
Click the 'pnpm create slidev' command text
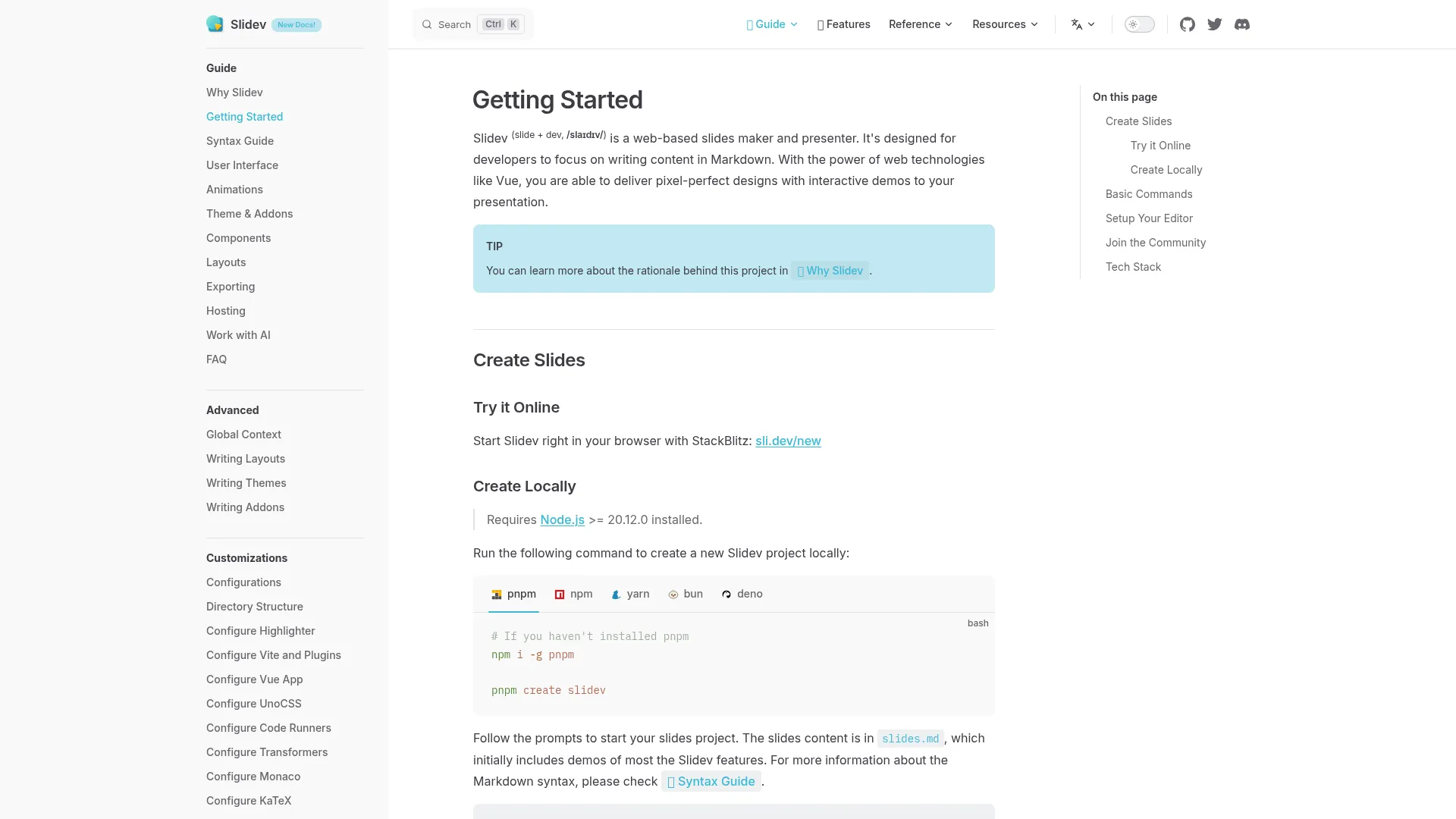point(548,690)
